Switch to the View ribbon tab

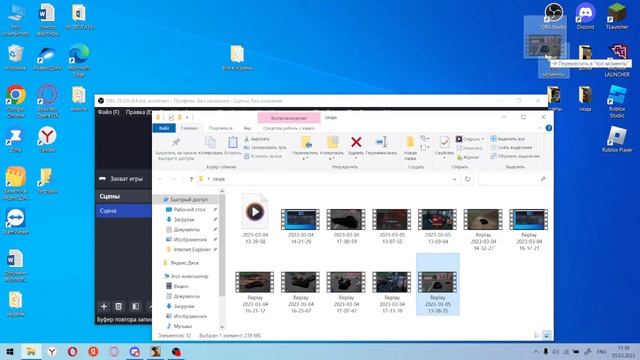[x=247, y=128]
